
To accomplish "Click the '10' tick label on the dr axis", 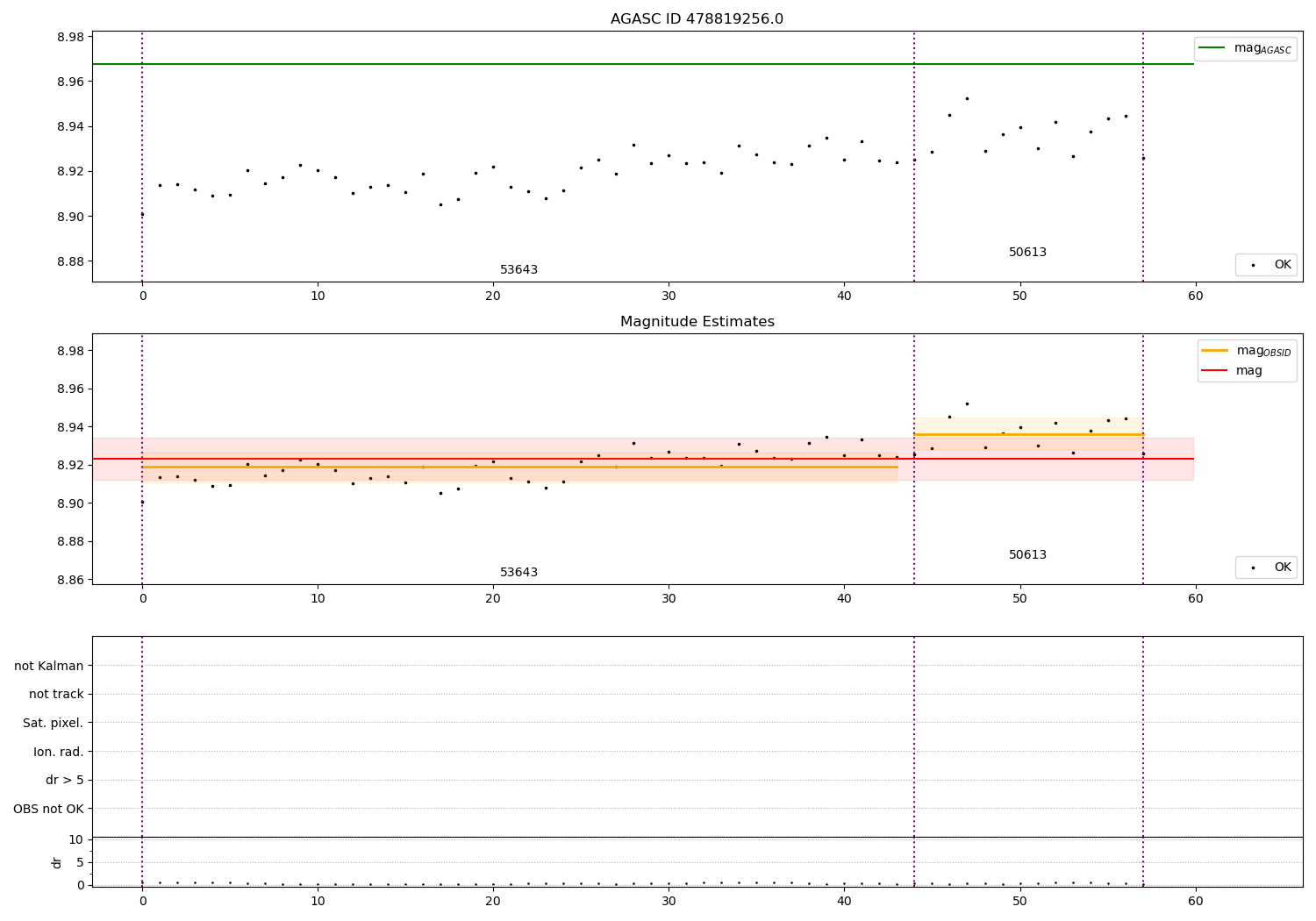I will pos(76,839).
